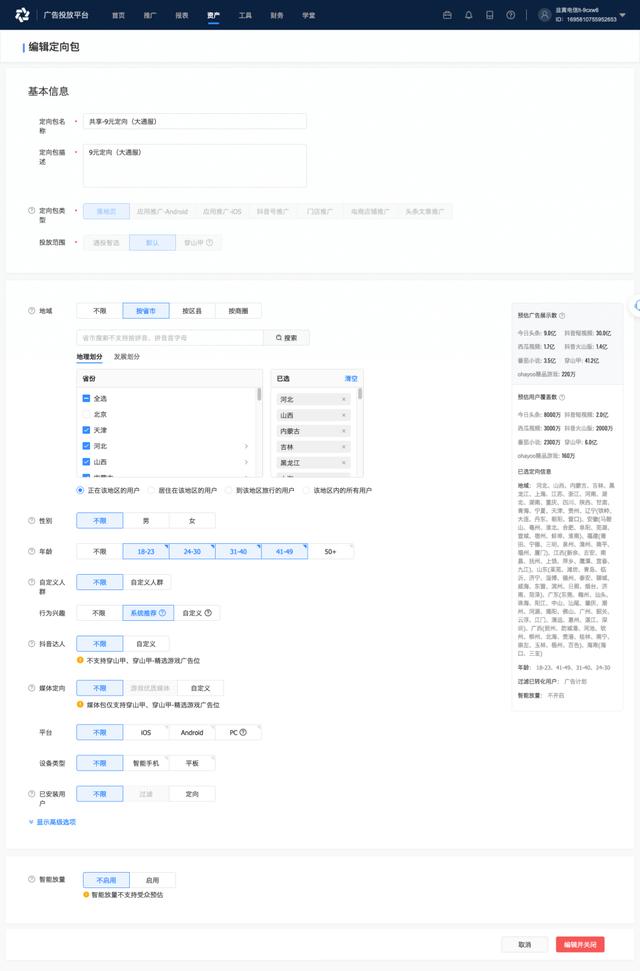
Task: Toggle the 全选 select-all checkbox
Action: click(x=86, y=398)
